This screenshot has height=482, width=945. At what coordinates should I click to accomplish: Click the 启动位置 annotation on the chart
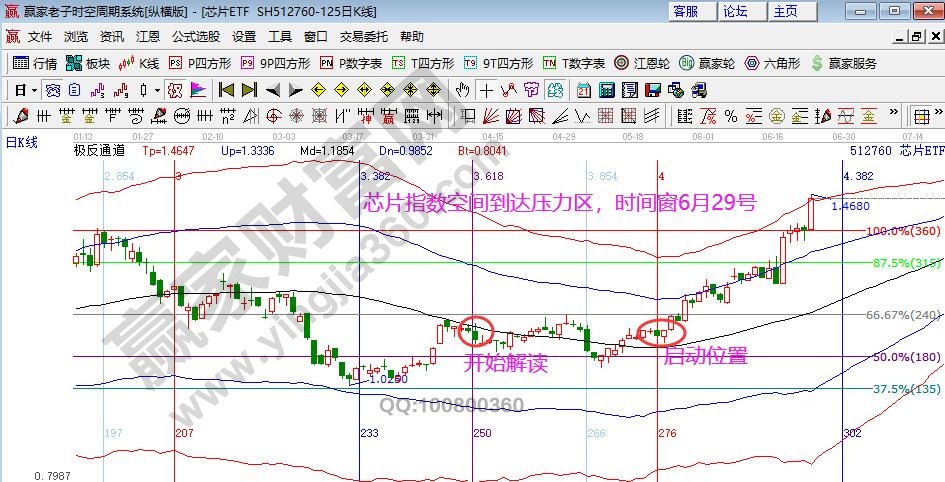coord(706,357)
